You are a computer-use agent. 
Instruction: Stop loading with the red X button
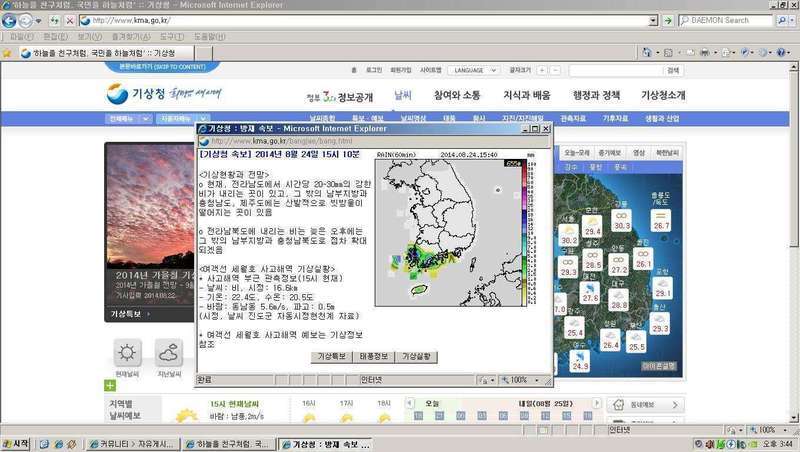click(x=70, y=21)
